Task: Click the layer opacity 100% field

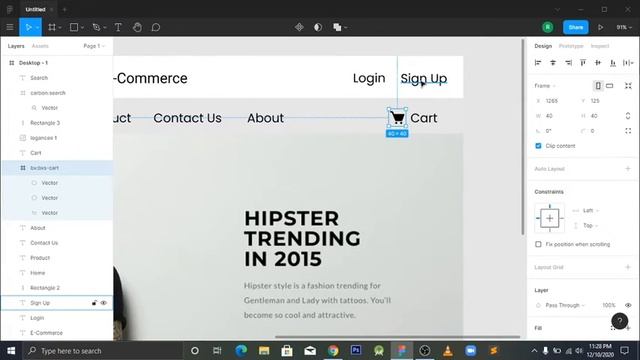Action: pyautogui.click(x=609, y=305)
